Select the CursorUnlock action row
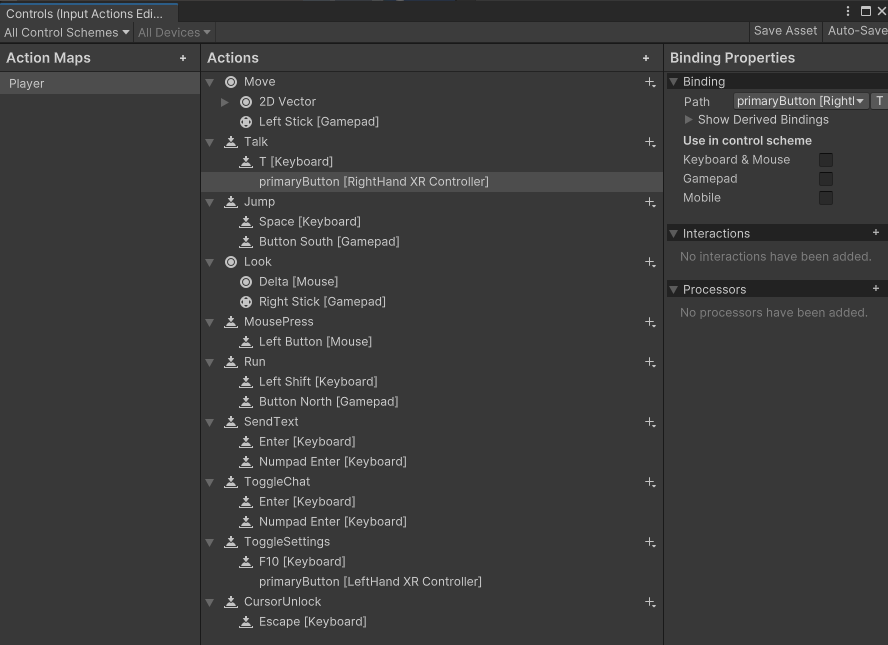Viewport: 888px width, 645px height. 432,602
